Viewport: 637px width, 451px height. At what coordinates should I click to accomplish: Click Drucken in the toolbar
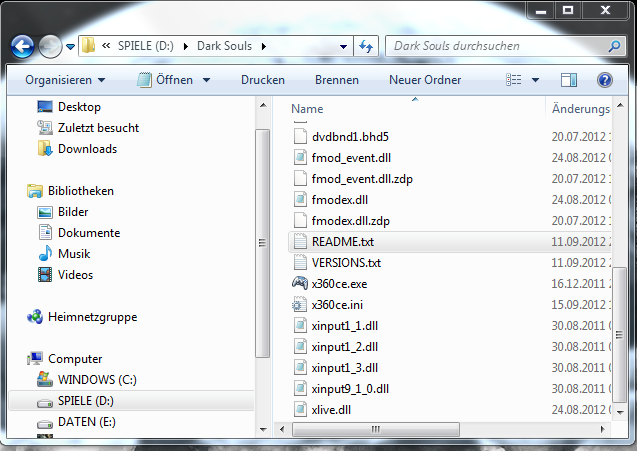pos(263,80)
